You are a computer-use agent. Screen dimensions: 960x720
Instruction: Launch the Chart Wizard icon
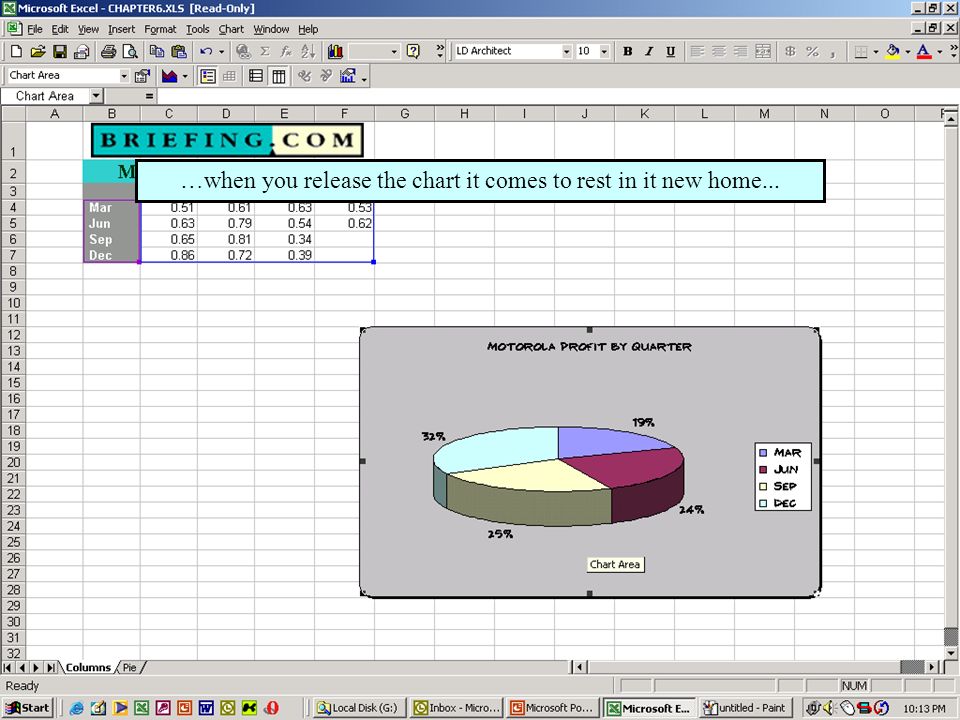point(335,51)
